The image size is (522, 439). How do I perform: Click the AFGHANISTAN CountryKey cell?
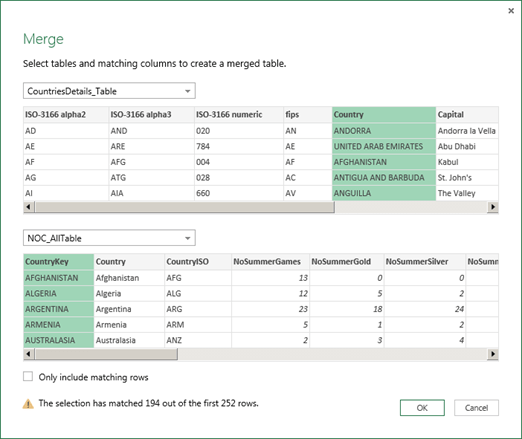tap(58, 278)
